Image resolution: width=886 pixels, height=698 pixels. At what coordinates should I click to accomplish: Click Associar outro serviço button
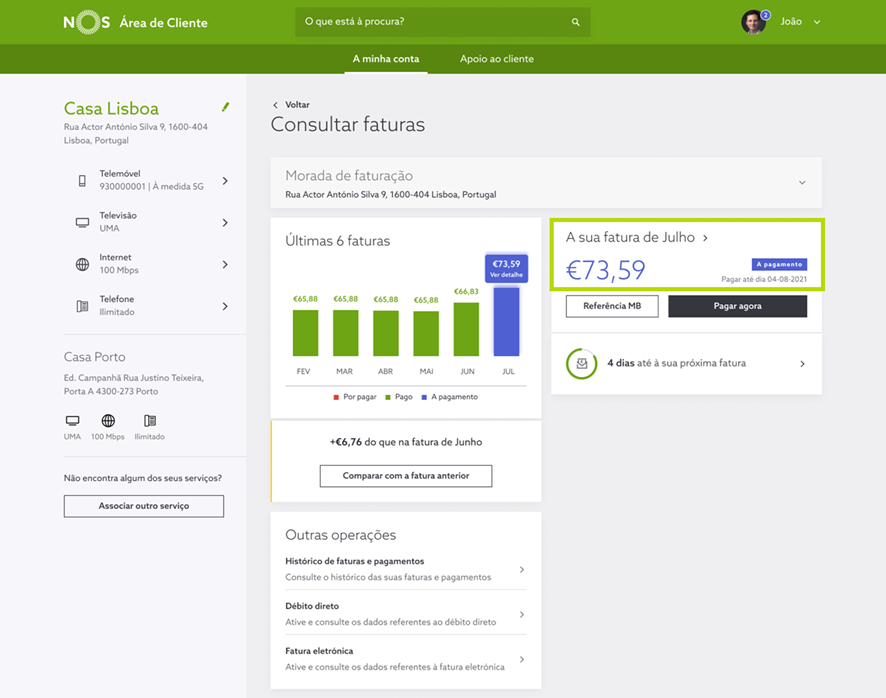[144, 506]
